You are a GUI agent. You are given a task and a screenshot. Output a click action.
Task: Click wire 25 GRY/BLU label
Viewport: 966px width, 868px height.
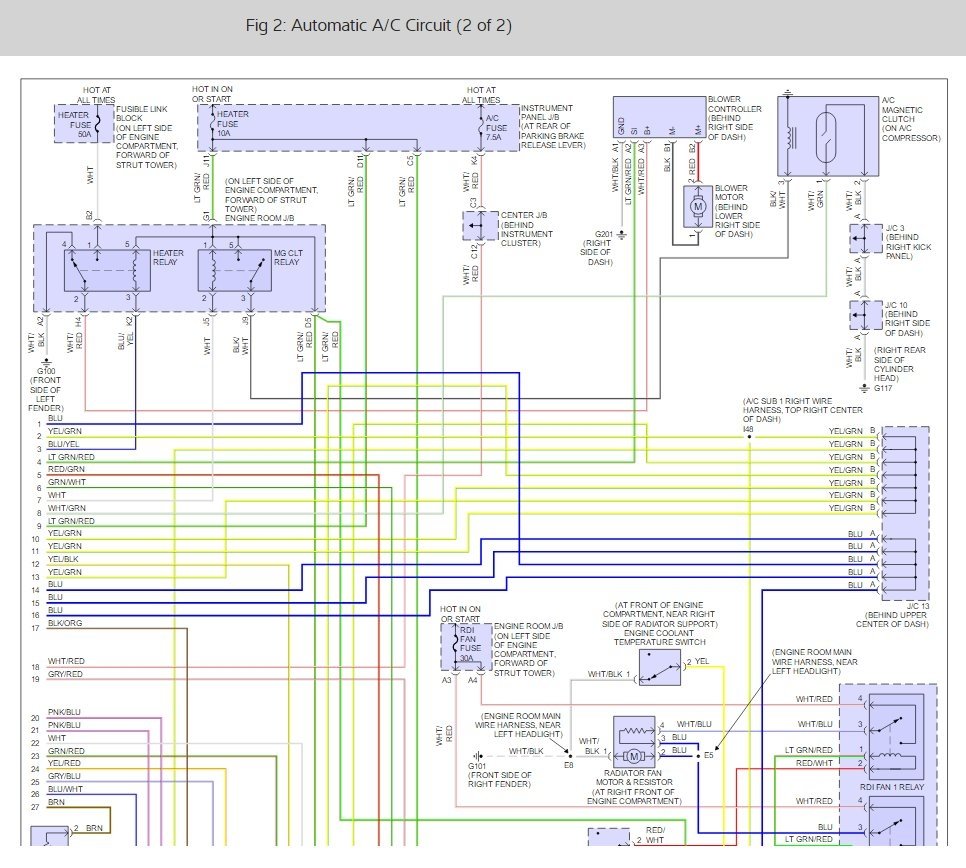[64, 776]
